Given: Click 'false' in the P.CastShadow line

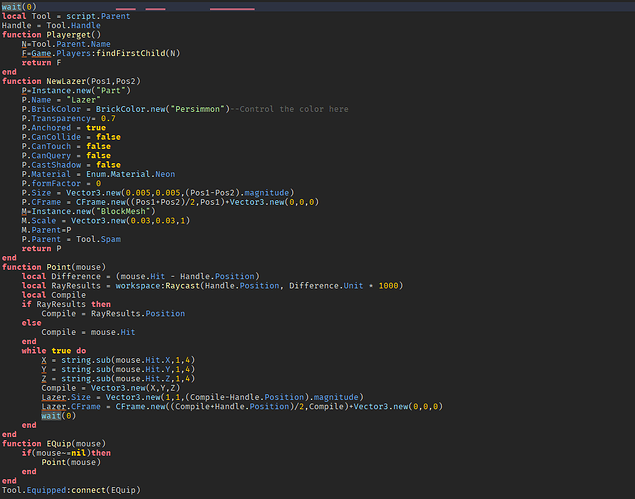Looking at the screenshot, I should point(108,165).
